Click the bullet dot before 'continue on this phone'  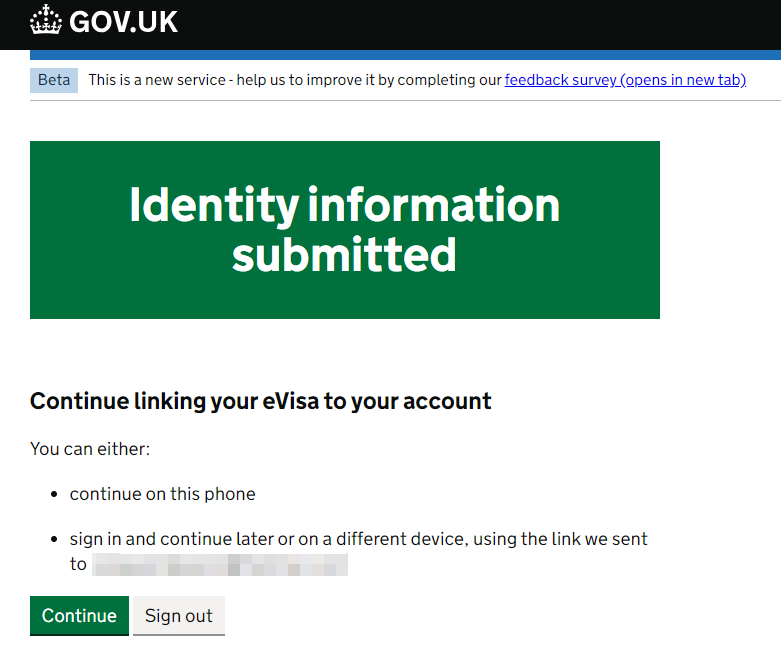[54, 494]
